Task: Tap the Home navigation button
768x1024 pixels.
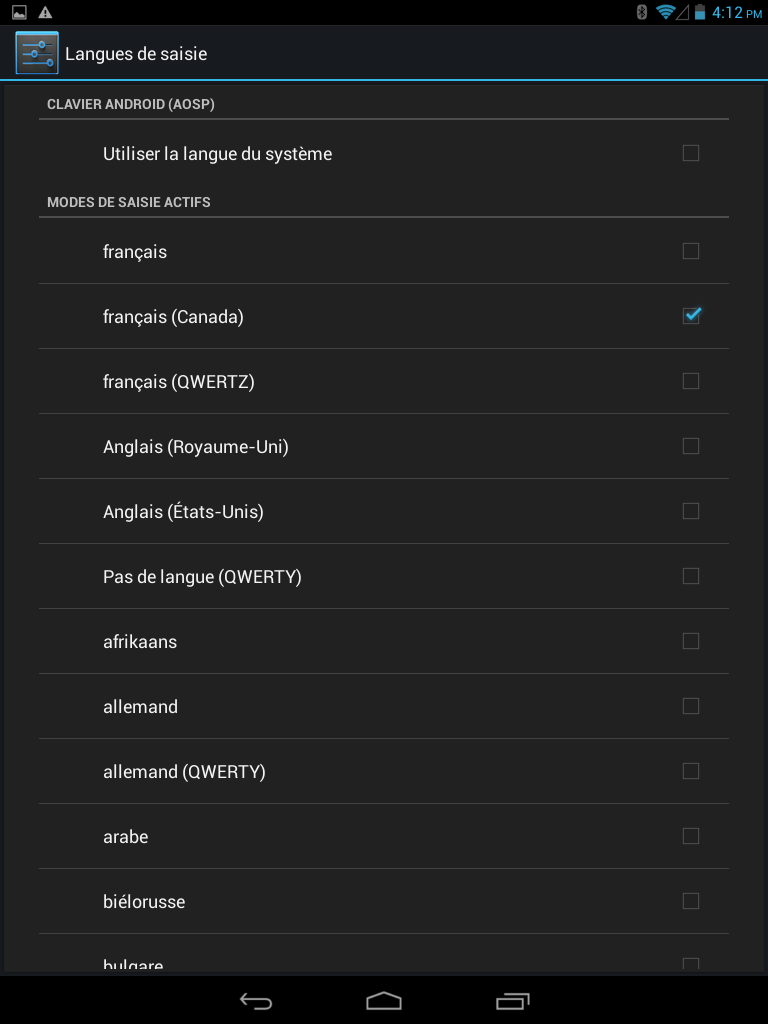Action: 384,1000
